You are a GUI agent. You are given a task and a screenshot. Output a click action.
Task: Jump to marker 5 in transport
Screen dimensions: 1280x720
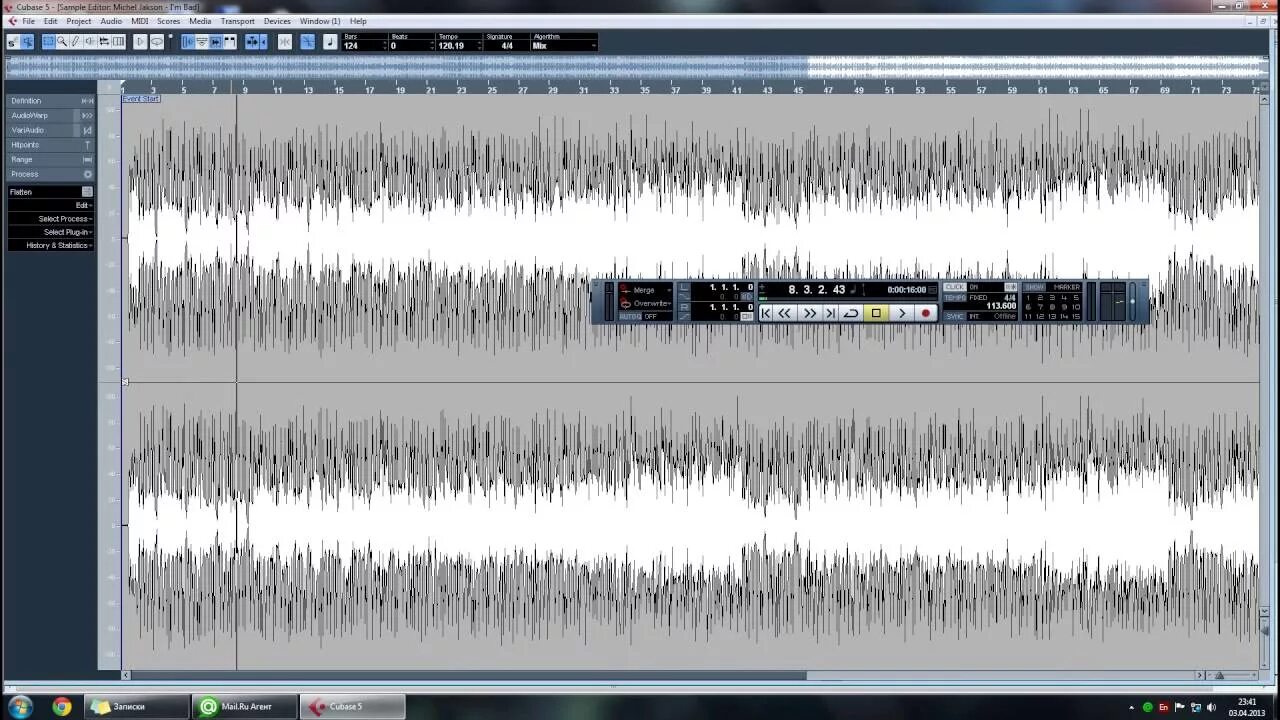tap(1075, 297)
